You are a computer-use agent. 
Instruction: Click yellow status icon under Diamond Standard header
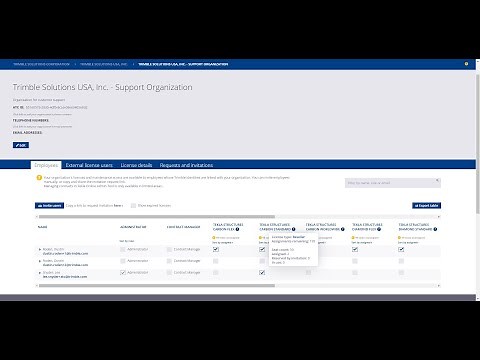pyautogui.click(x=399, y=238)
